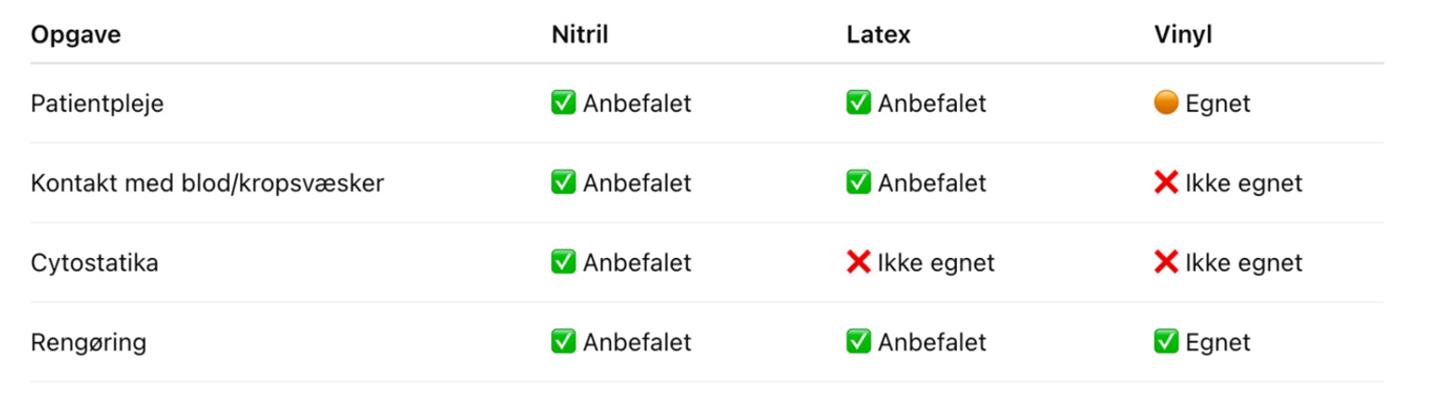Image resolution: width=1440 pixels, height=420 pixels.
Task: Select the Nitril column header
Action: pyautogui.click(x=580, y=35)
